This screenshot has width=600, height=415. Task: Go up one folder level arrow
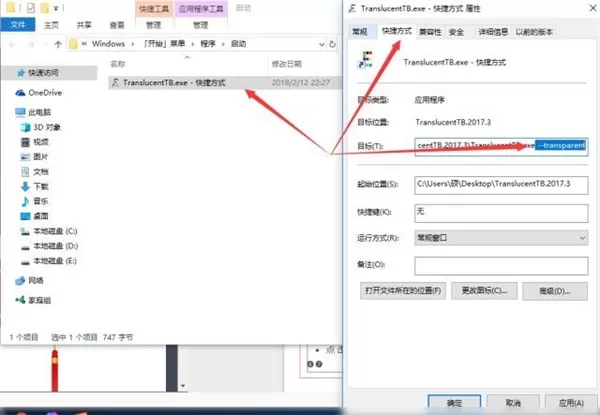tap(58, 44)
